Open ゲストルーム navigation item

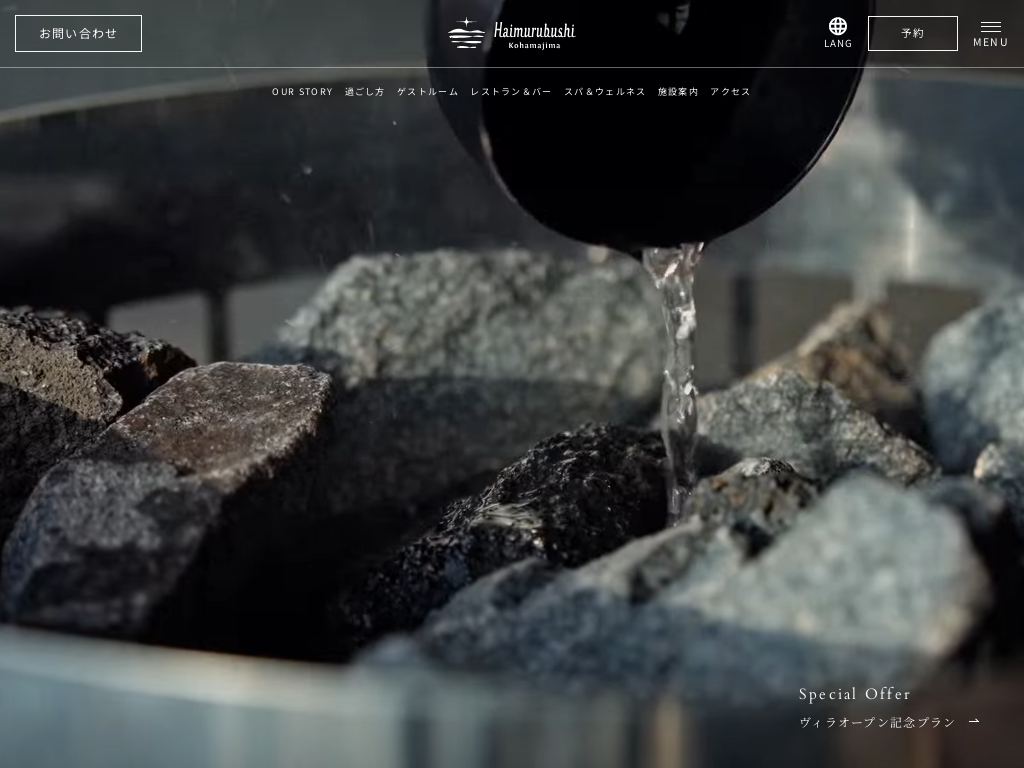coord(428,92)
